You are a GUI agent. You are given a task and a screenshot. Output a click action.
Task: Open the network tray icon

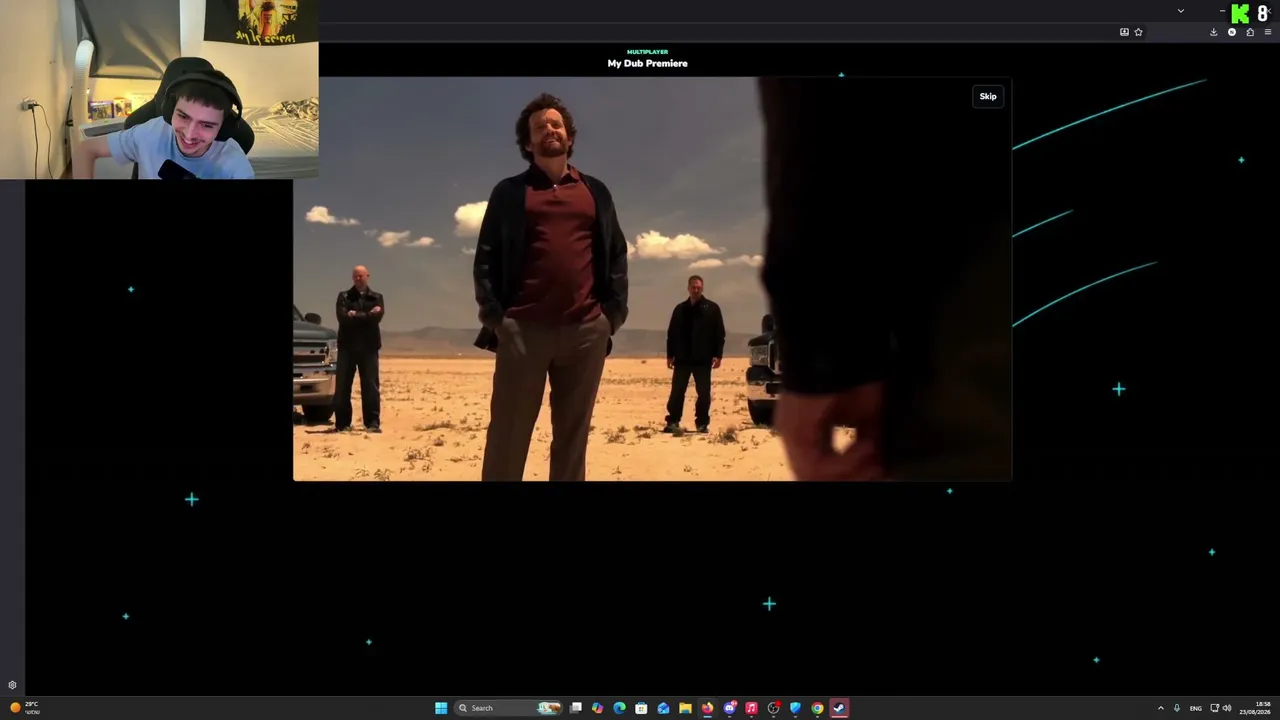click(1214, 708)
